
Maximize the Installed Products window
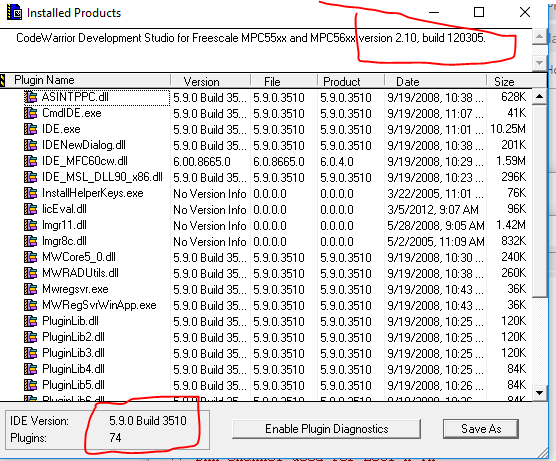[x=479, y=12]
